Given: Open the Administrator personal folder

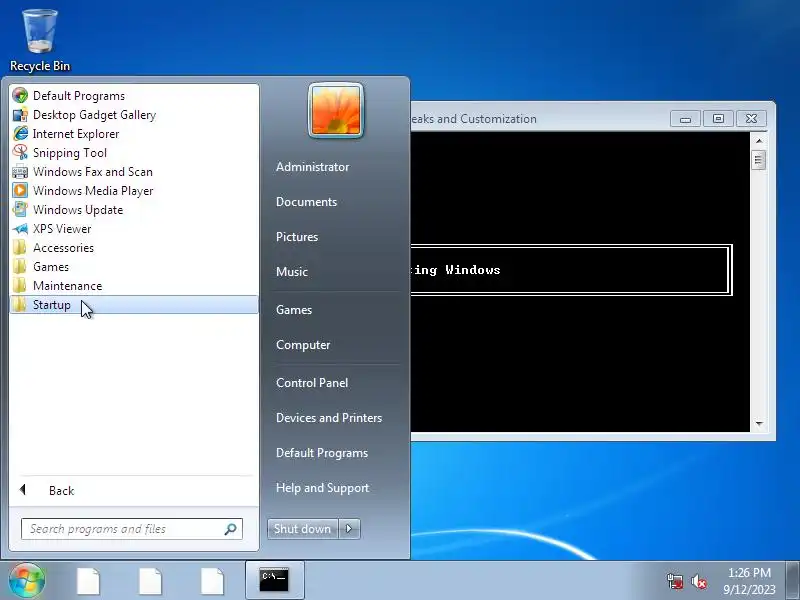Looking at the screenshot, I should [x=312, y=167].
